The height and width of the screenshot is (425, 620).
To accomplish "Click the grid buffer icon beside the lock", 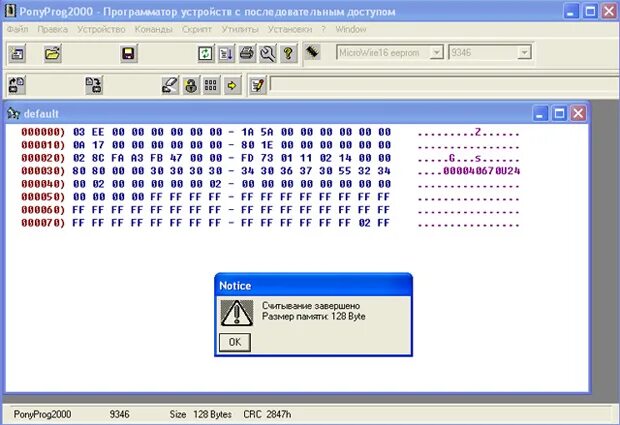I will 211,85.
